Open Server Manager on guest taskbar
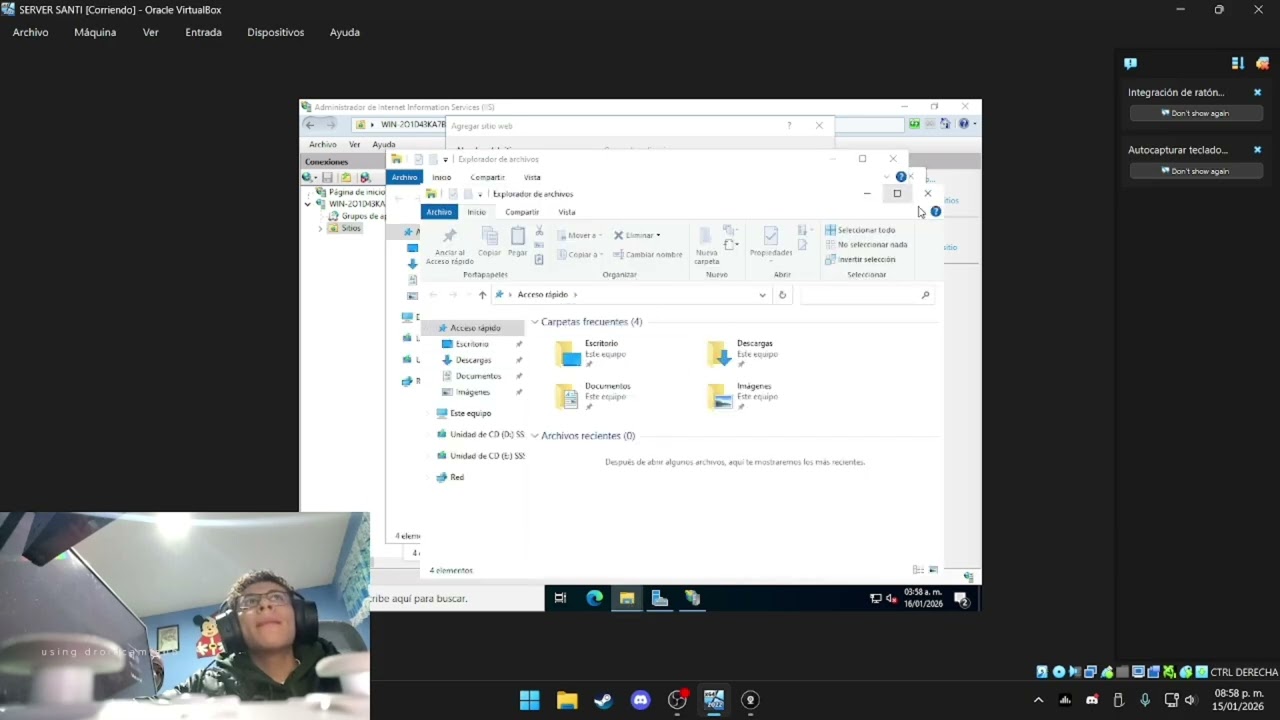This screenshot has height=720, width=1280. (x=660, y=598)
